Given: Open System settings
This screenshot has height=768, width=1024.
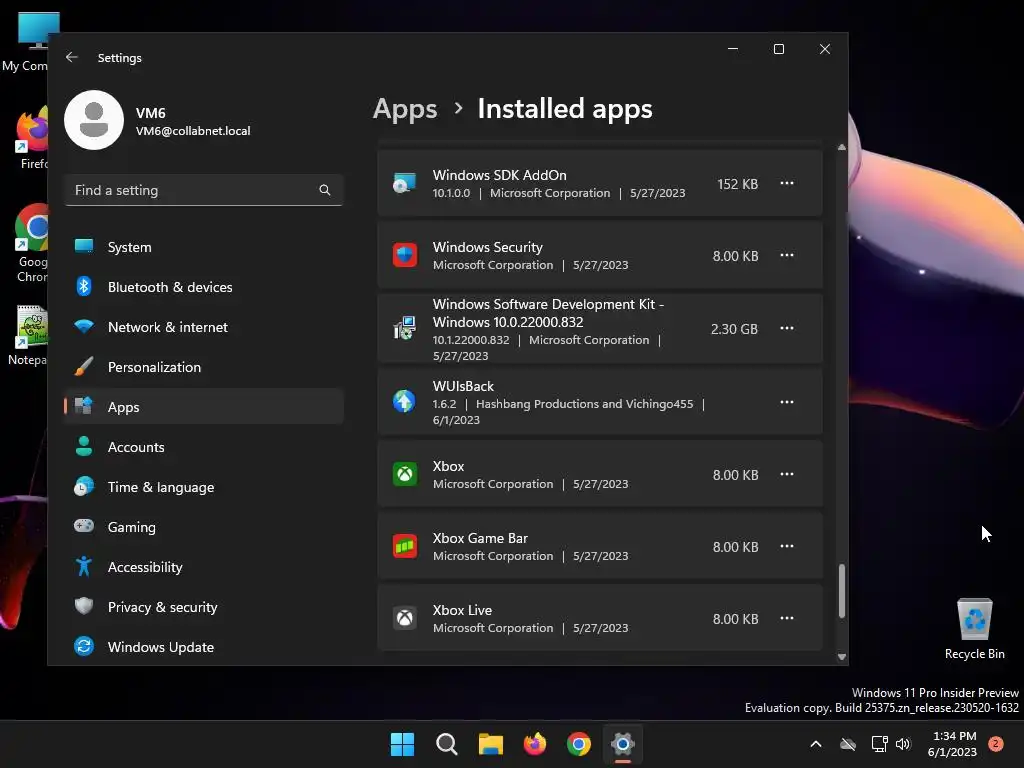Looking at the screenshot, I should 204,247.
